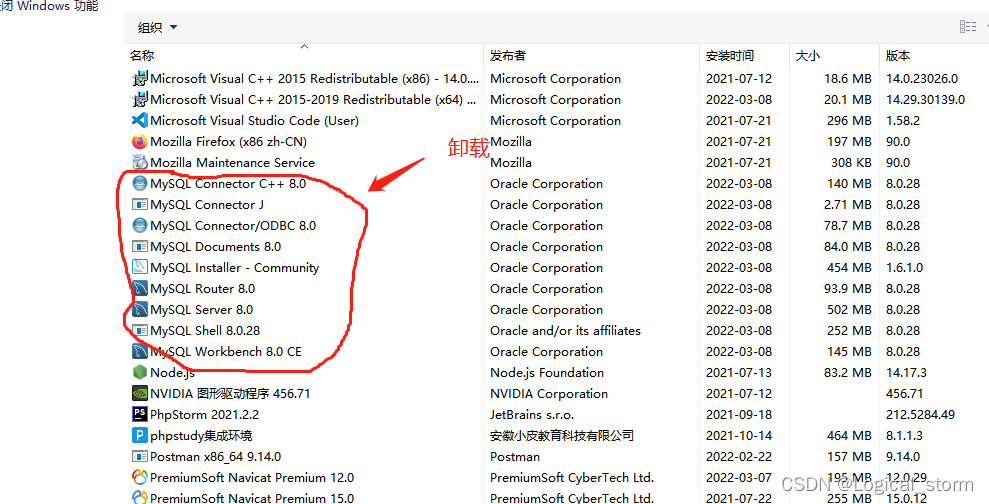
Task: Click the PhpStorm icon
Action: tap(139, 414)
